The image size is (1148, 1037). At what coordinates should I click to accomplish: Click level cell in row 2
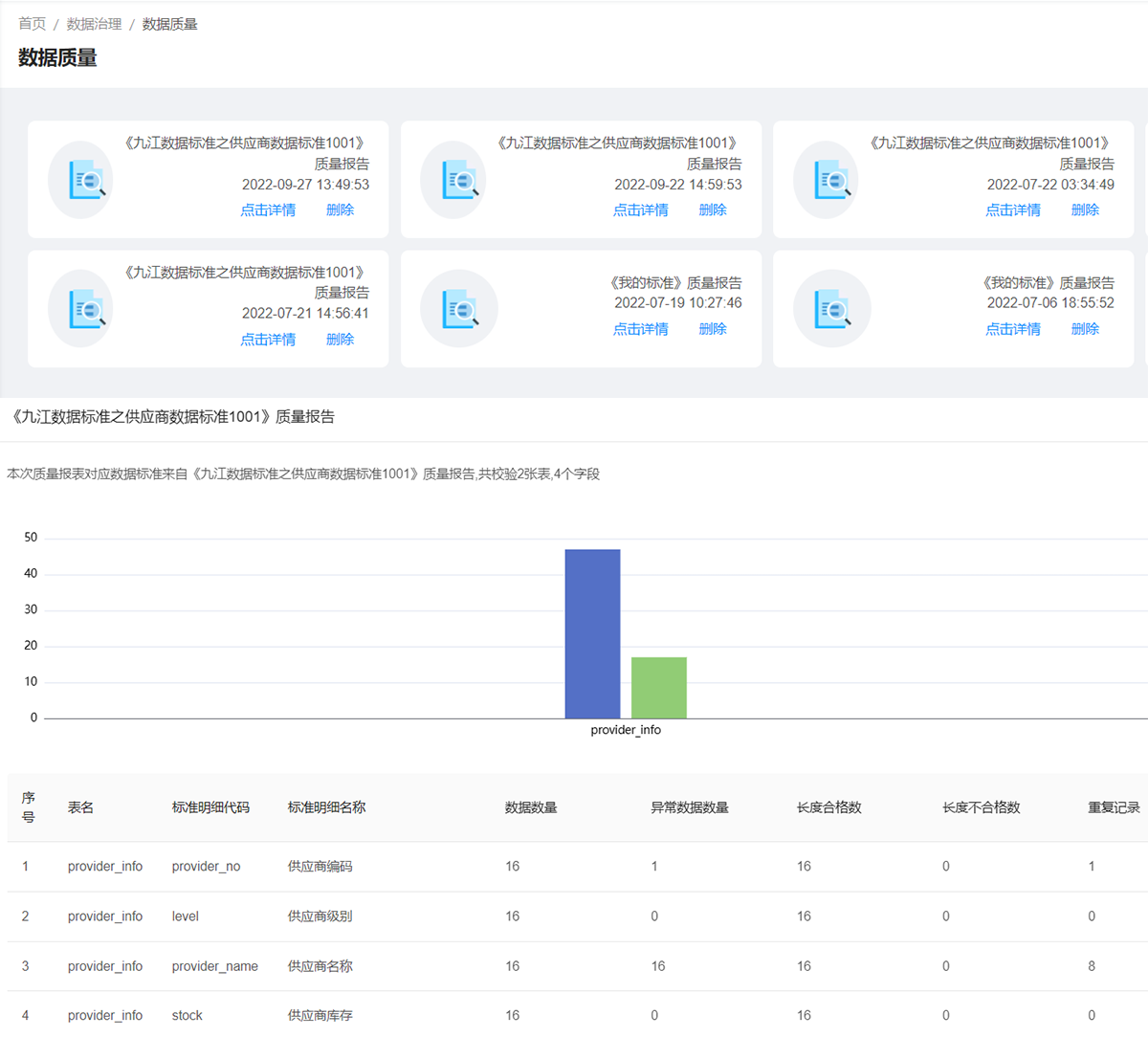pyautogui.click(x=186, y=916)
